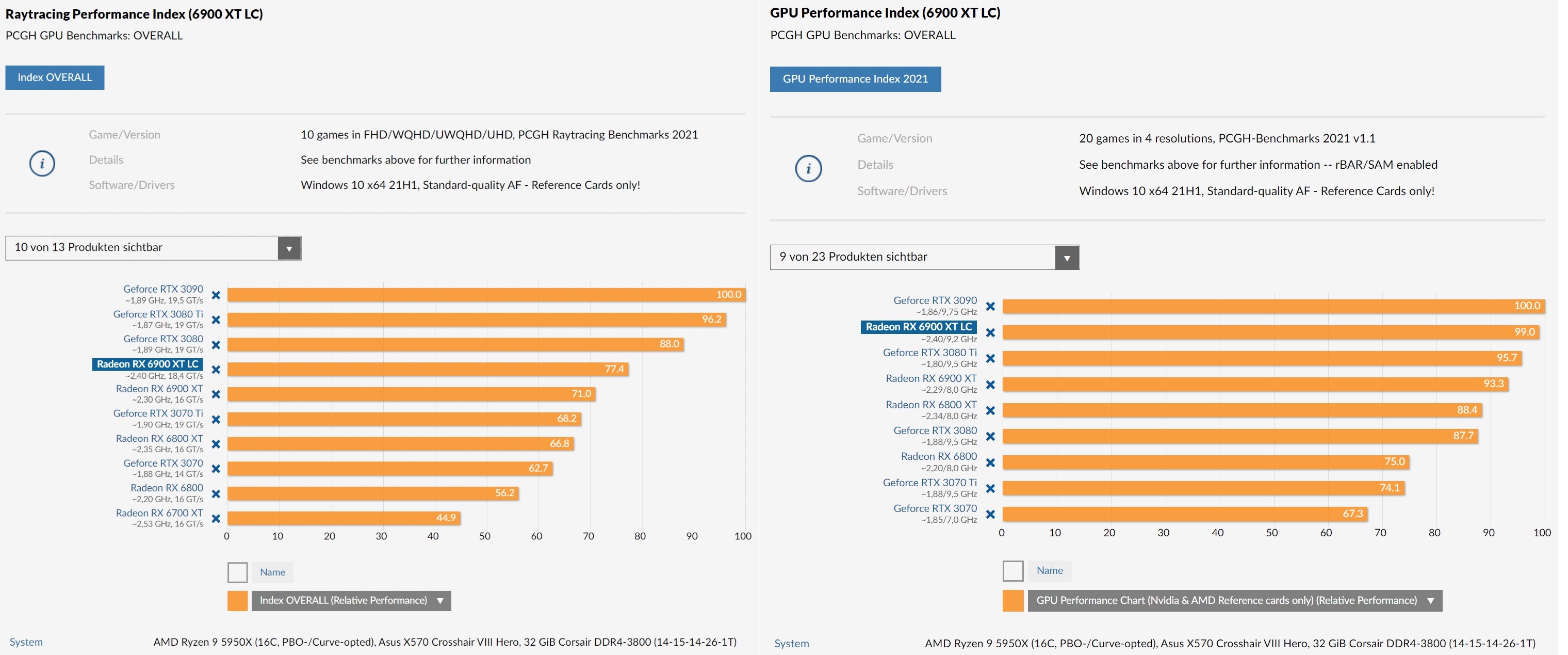The height and width of the screenshot is (655, 1568).
Task: Click orange swatch beside GPU Performance Chart series
Action: (1013, 601)
